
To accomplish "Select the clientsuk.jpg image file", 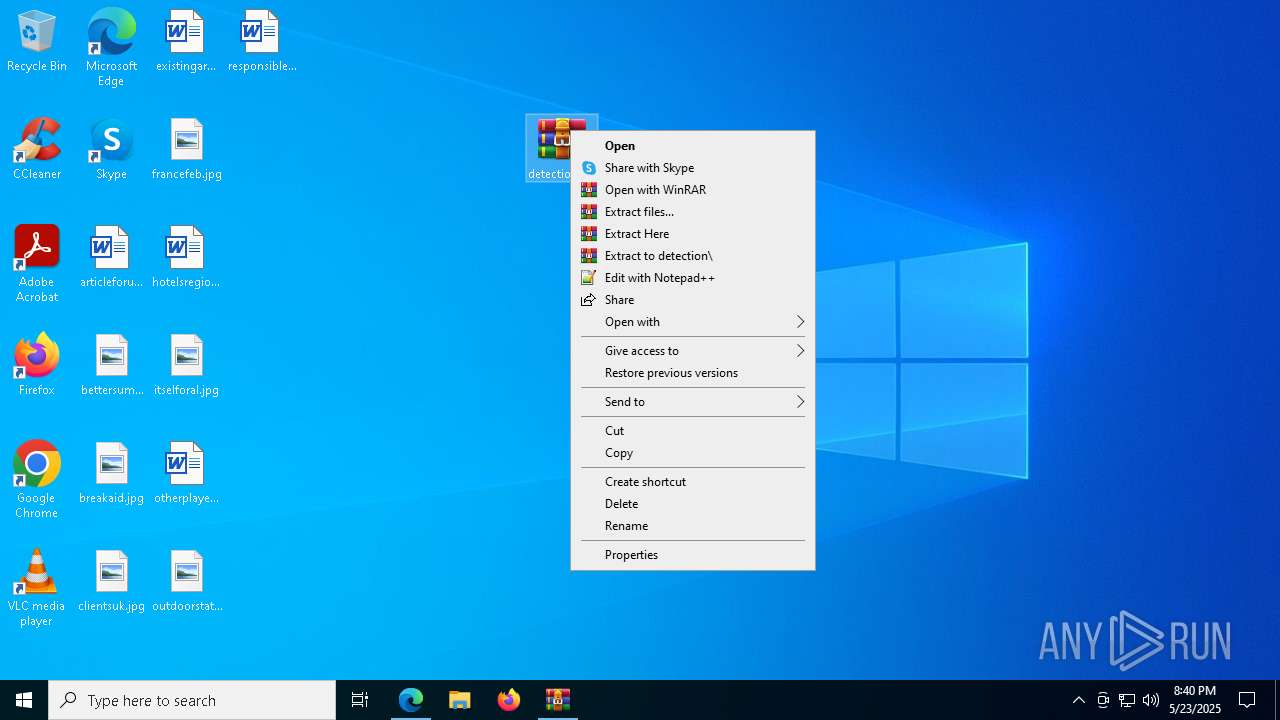I will coord(111,582).
